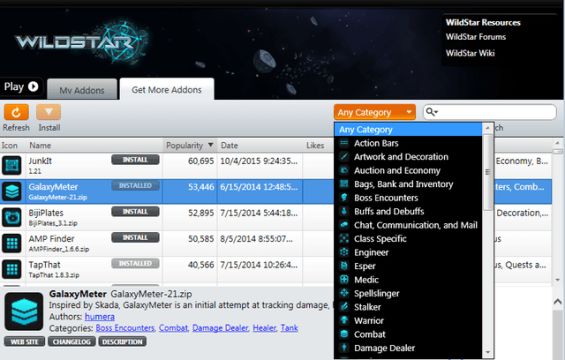
Task: Click INSTALL button for AMP Finder
Action: coord(135,237)
